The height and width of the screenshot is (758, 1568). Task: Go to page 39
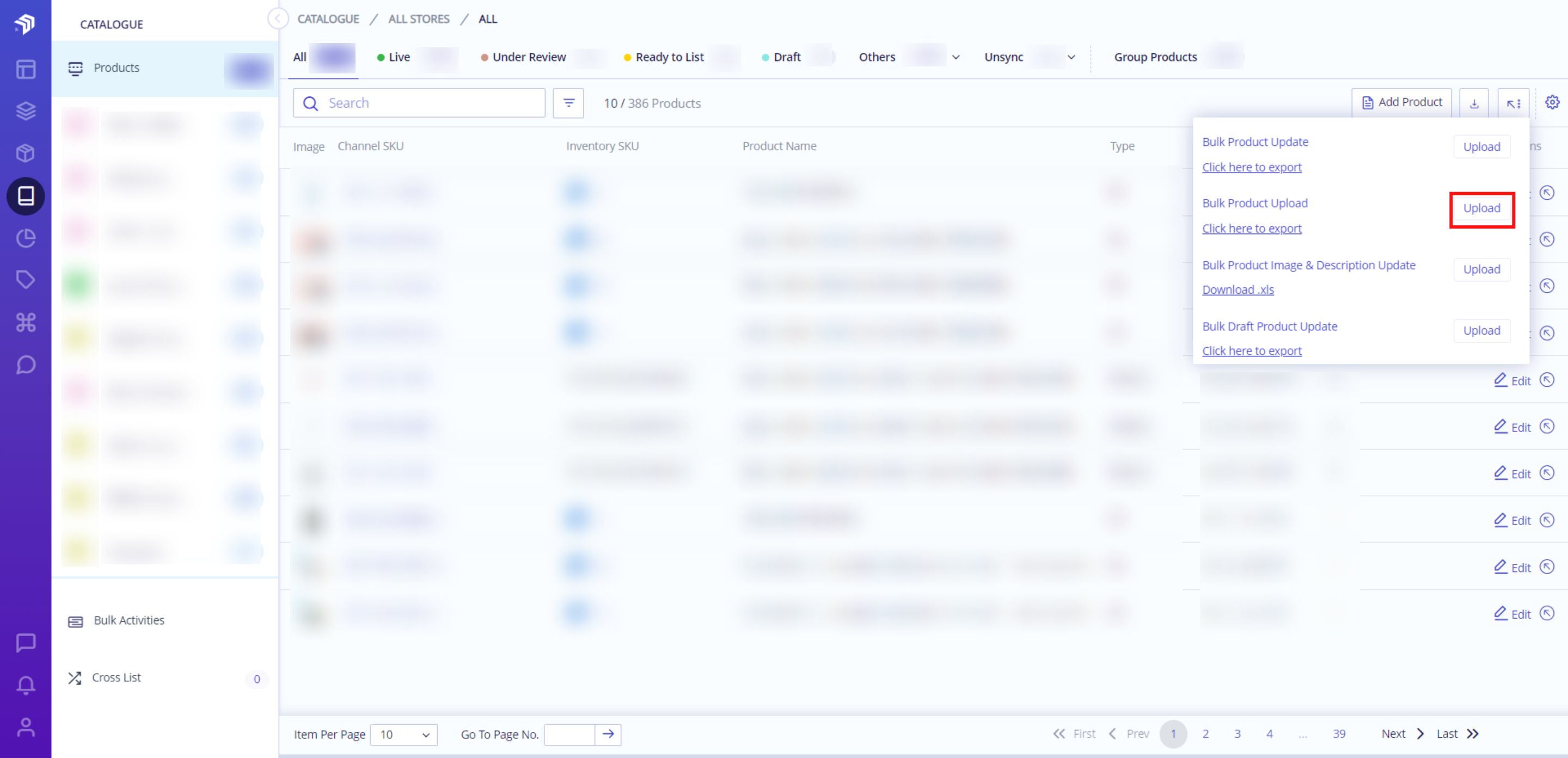click(x=1339, y=734)
